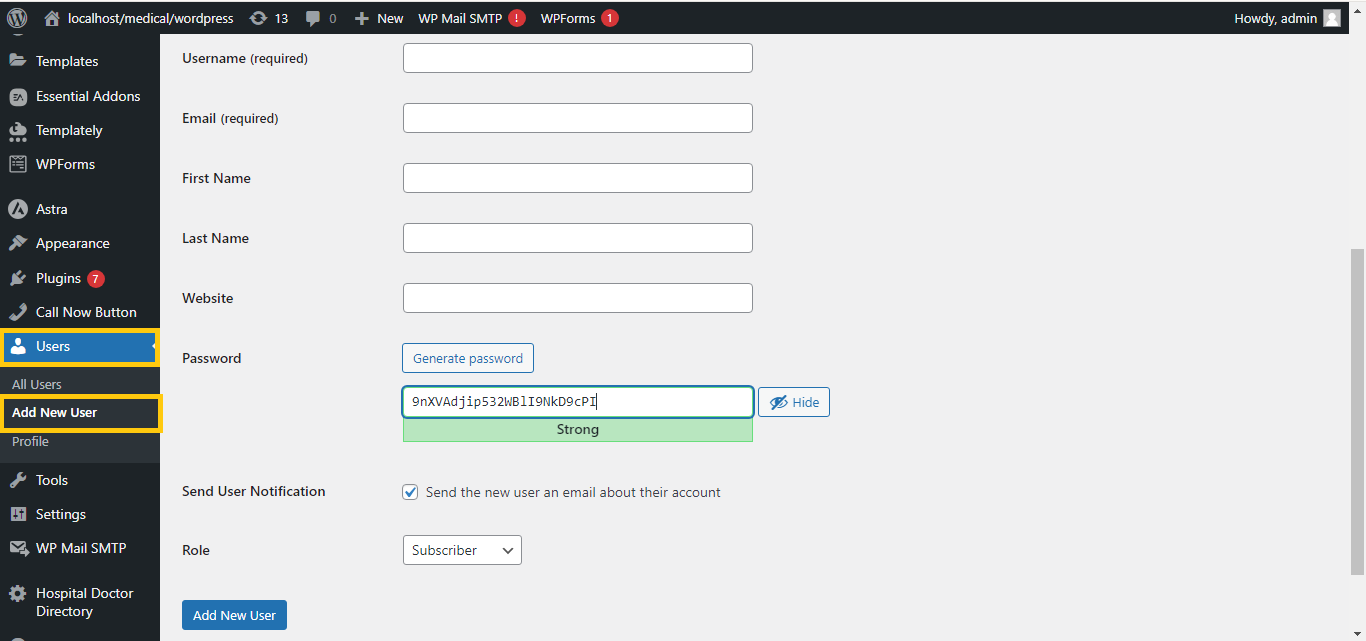Click the admin avatar icon
Image resolution: width=1366 pixels, height=641 pixels.
pyautogui.click(x=1332, y=18)
